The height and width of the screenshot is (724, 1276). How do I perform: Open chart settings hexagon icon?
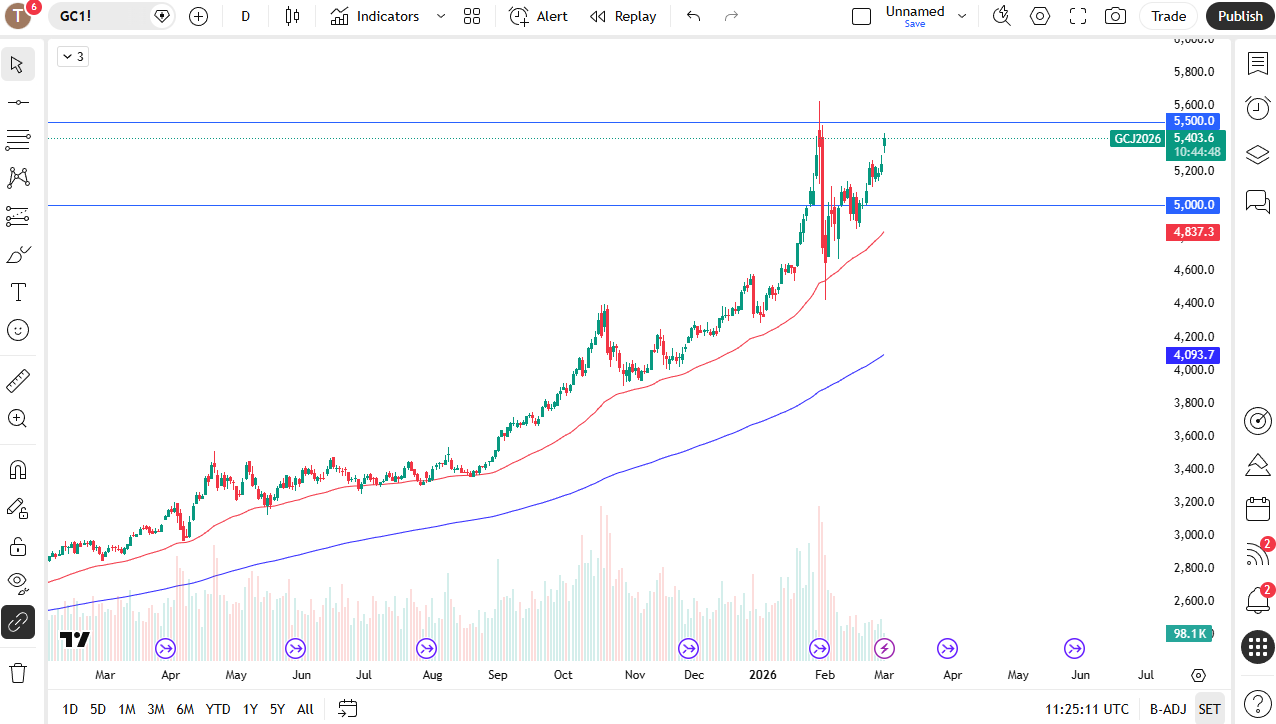1040,16
